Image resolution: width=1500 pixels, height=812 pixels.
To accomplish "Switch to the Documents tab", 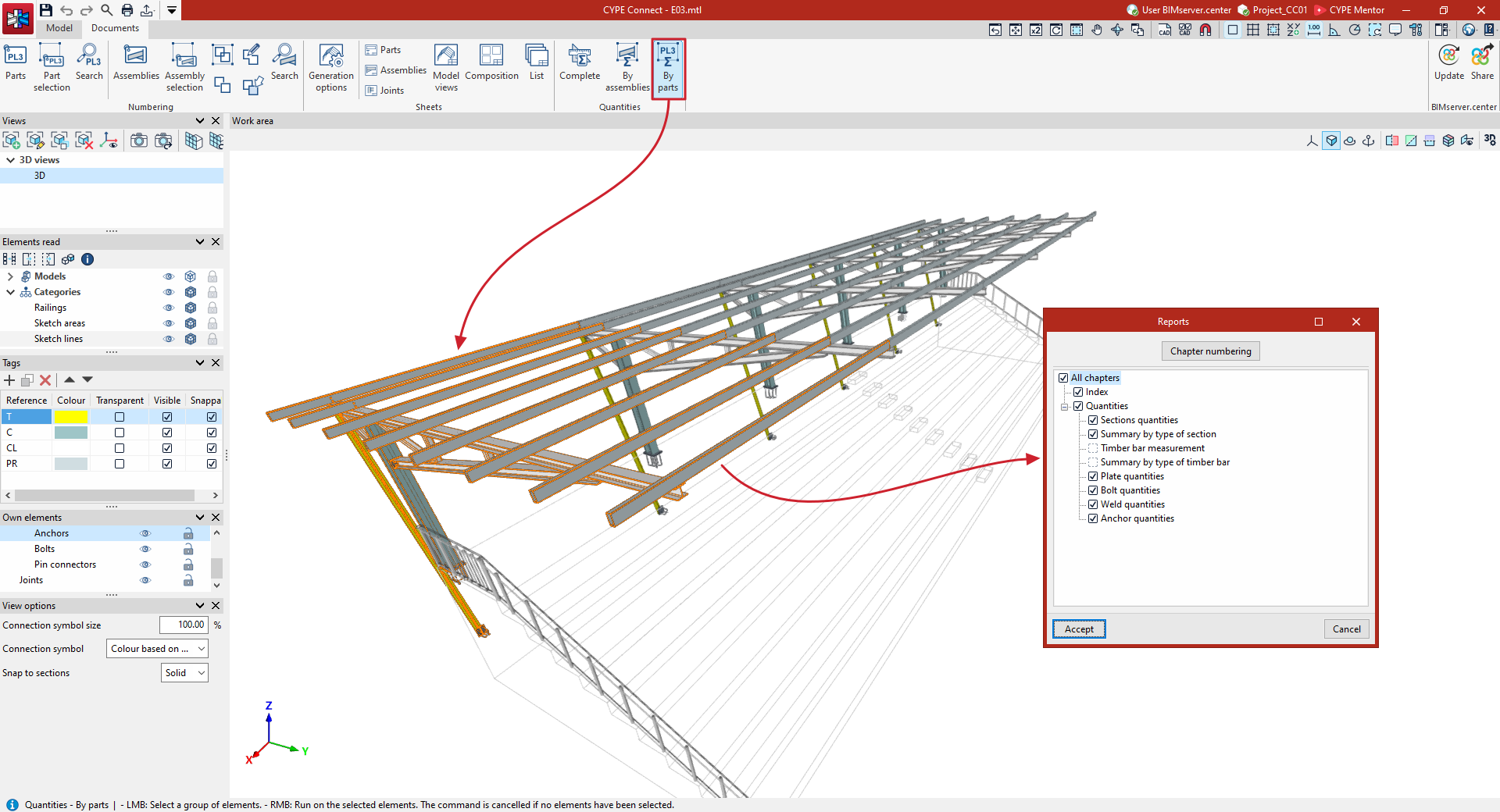I will pos(115,28).
